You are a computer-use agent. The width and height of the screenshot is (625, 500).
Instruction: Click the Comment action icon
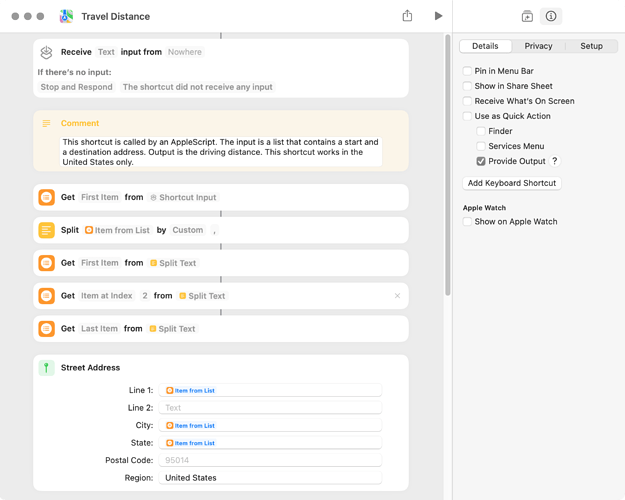[x=46, y=123]
